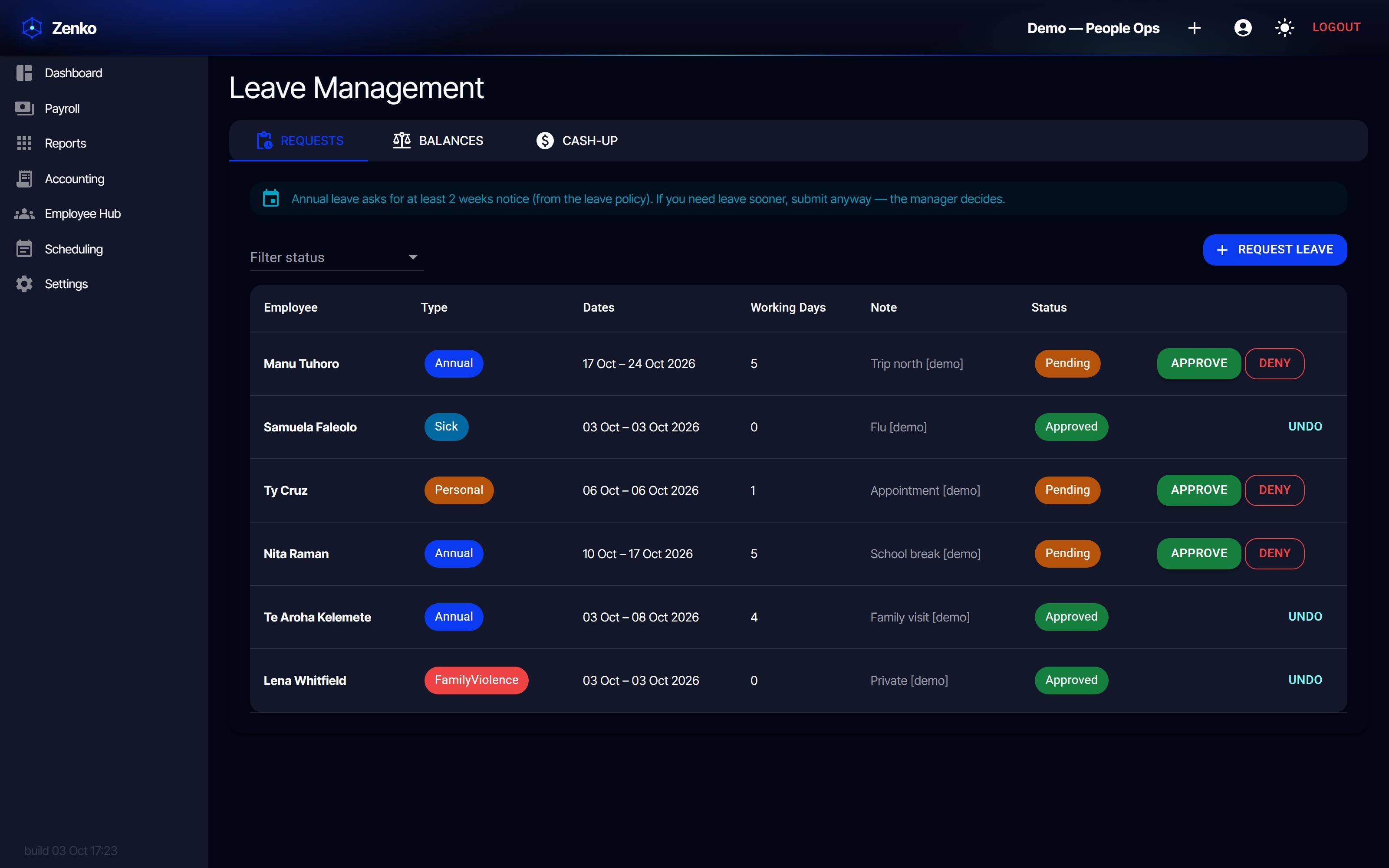Click the Employee column header

[x=290, y=308]
